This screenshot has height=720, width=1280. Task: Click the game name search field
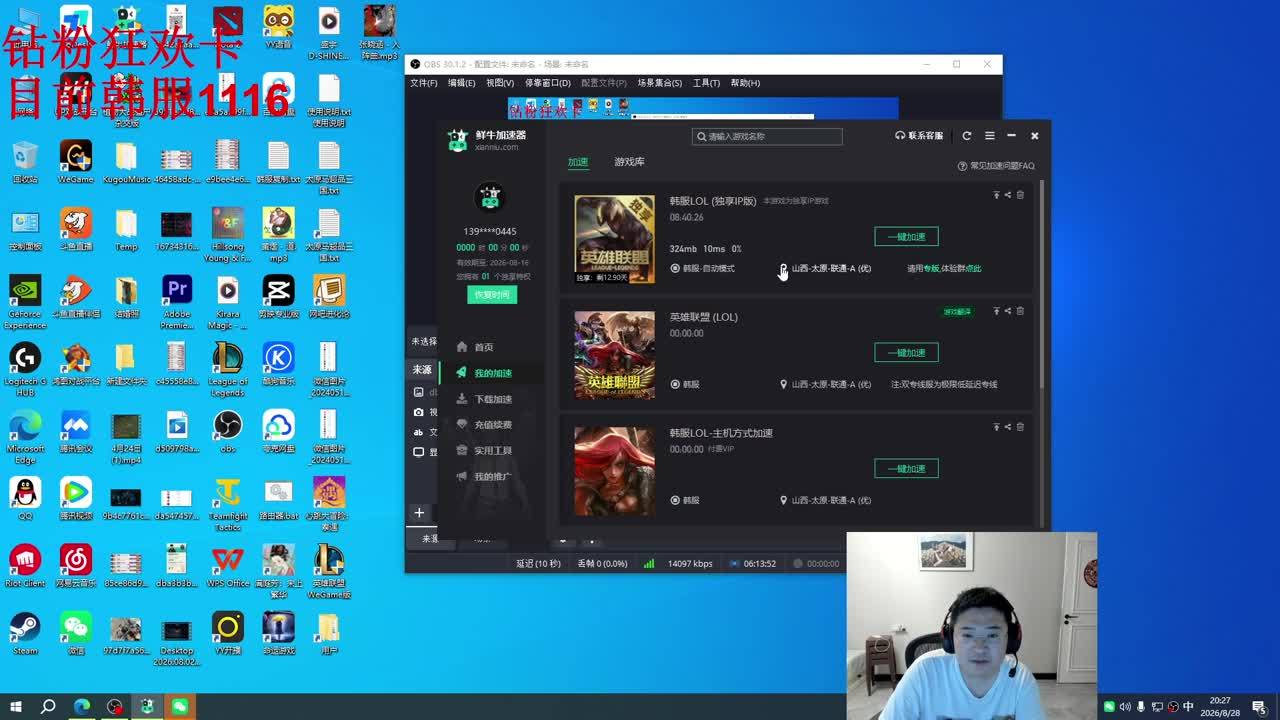pyautogui.click(x=767, y=136)
